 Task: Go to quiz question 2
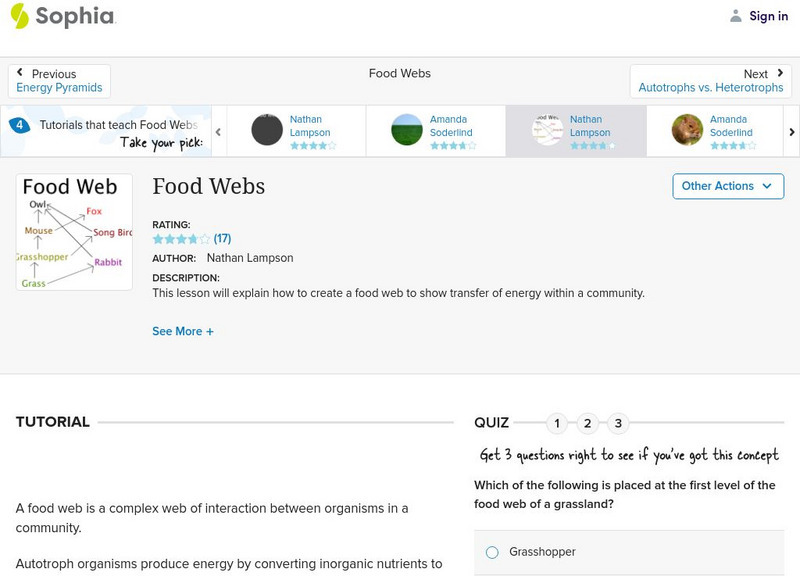(588, 423)
